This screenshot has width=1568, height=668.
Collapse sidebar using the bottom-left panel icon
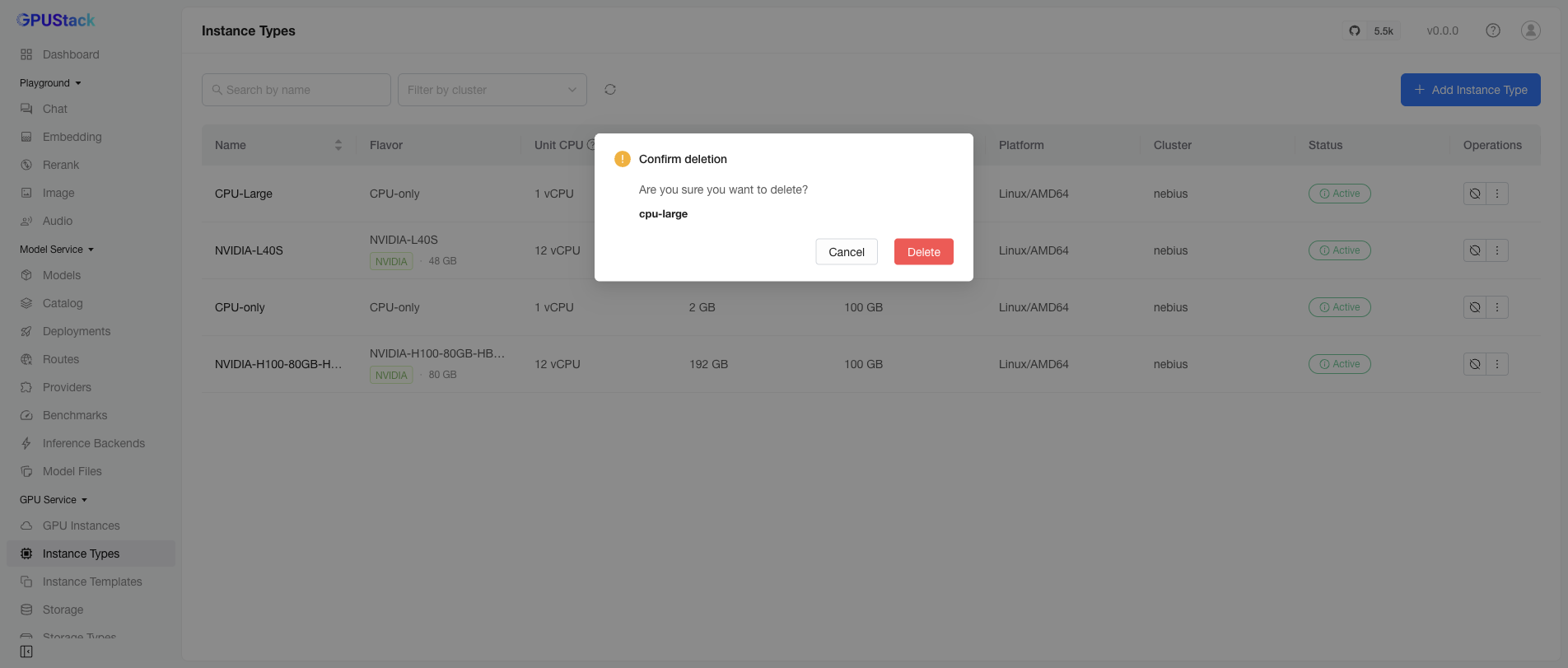click(x=26, y=652)
